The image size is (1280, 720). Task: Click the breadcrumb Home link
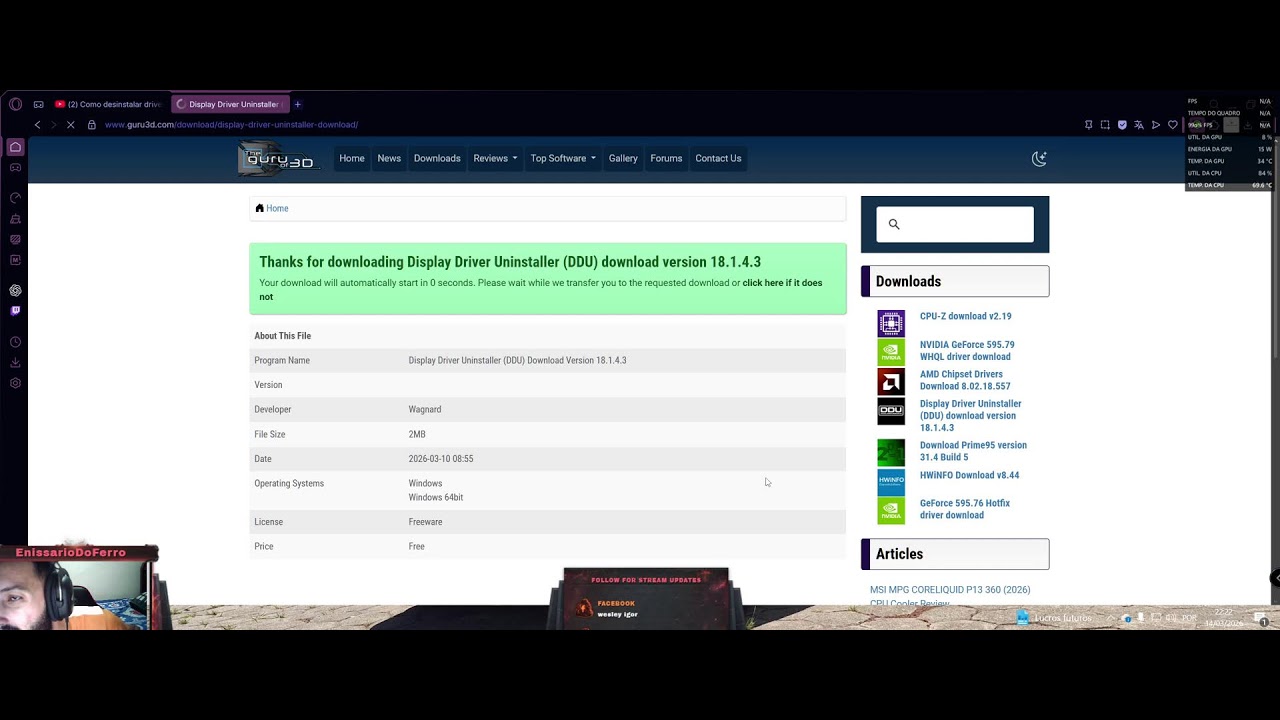pyautogui.click(x=277, y=208)
